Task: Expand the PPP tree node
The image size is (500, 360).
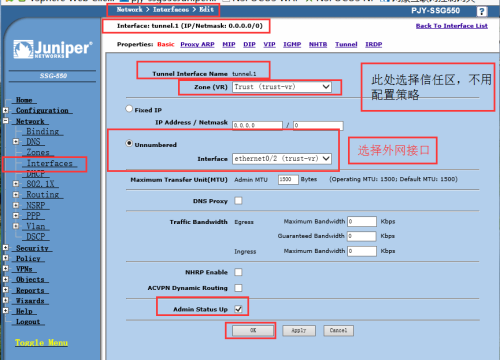Action: coord(16,216)
